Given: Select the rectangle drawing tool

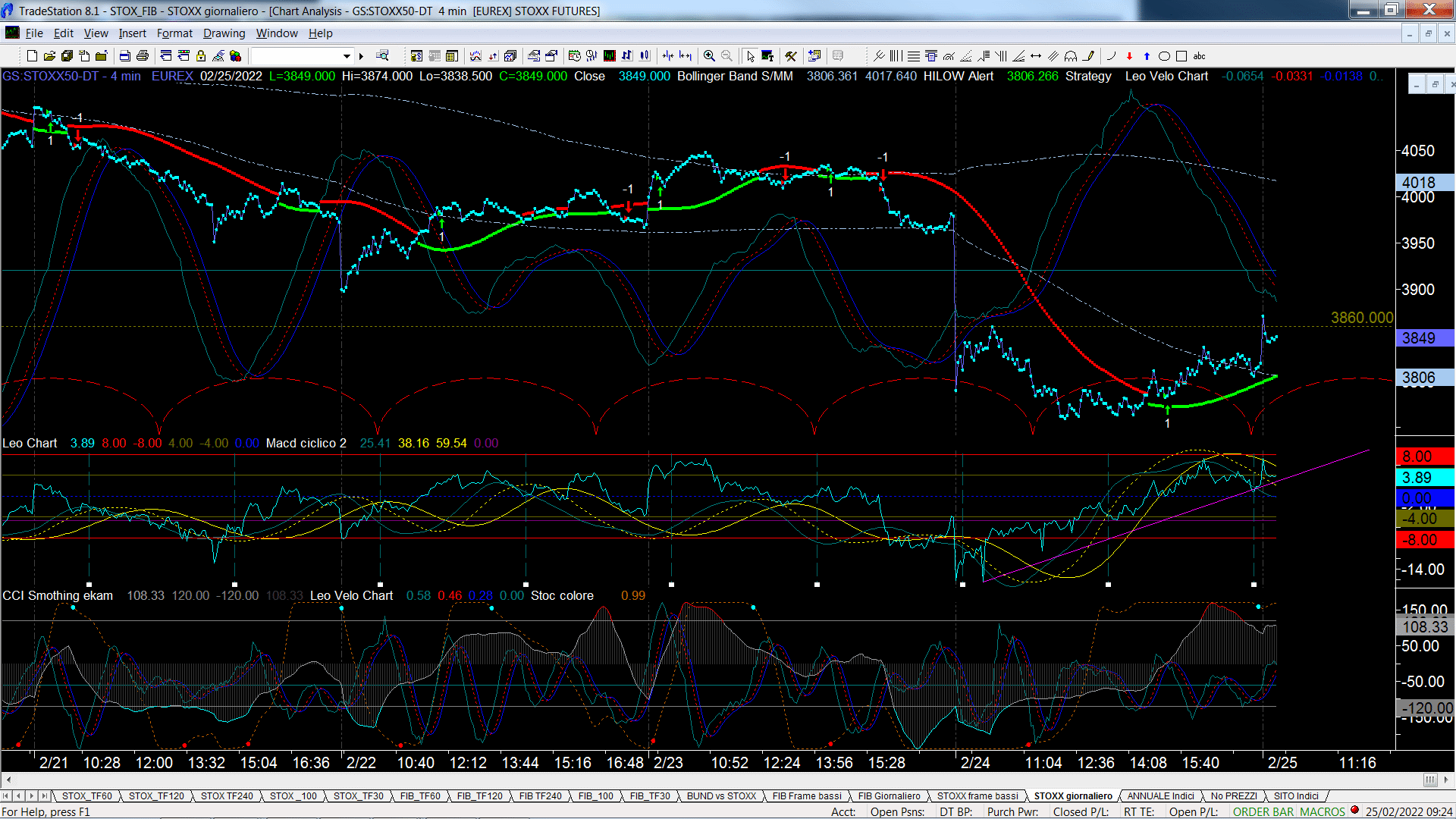Looking at the screenshot, I should [x=1181, y=56].
